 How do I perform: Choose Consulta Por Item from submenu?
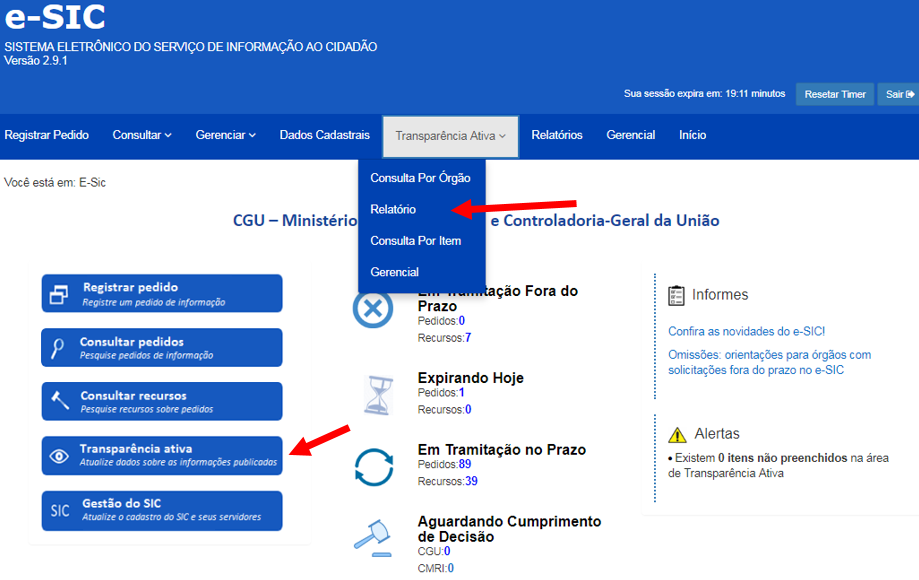pos(416,241)
